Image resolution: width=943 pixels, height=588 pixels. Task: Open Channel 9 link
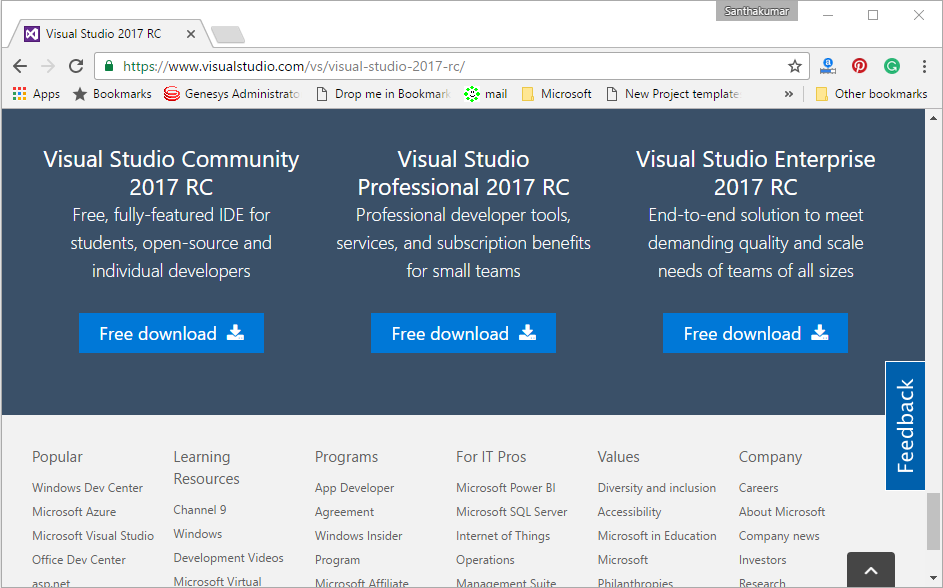(200, 510)
